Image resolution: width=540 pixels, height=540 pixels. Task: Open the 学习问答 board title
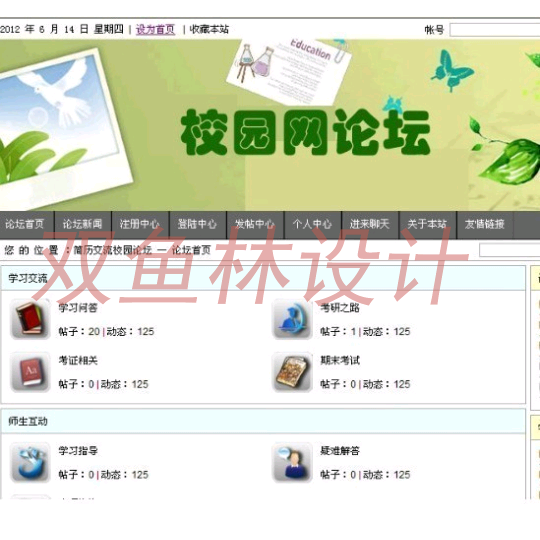point(78,308)
